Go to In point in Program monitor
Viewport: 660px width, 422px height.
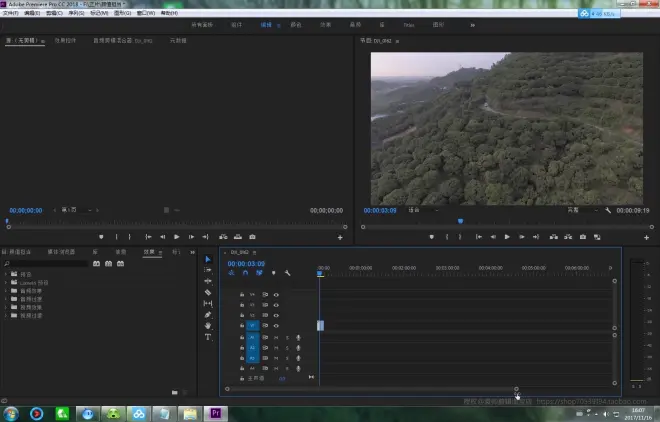pos(479,237)
